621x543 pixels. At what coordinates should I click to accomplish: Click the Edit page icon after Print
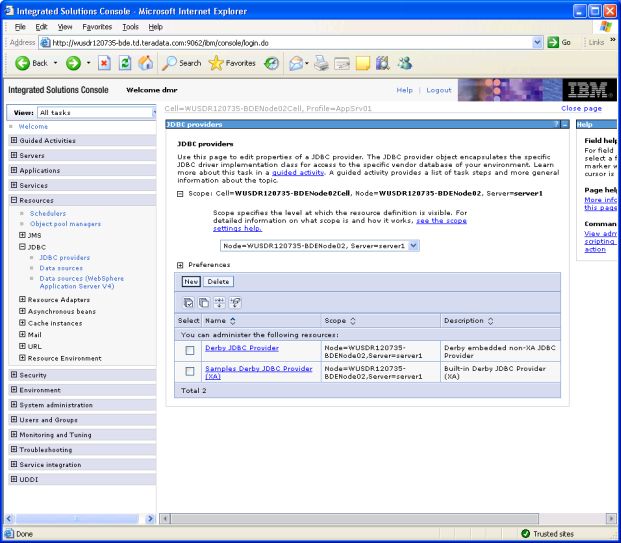342,63
